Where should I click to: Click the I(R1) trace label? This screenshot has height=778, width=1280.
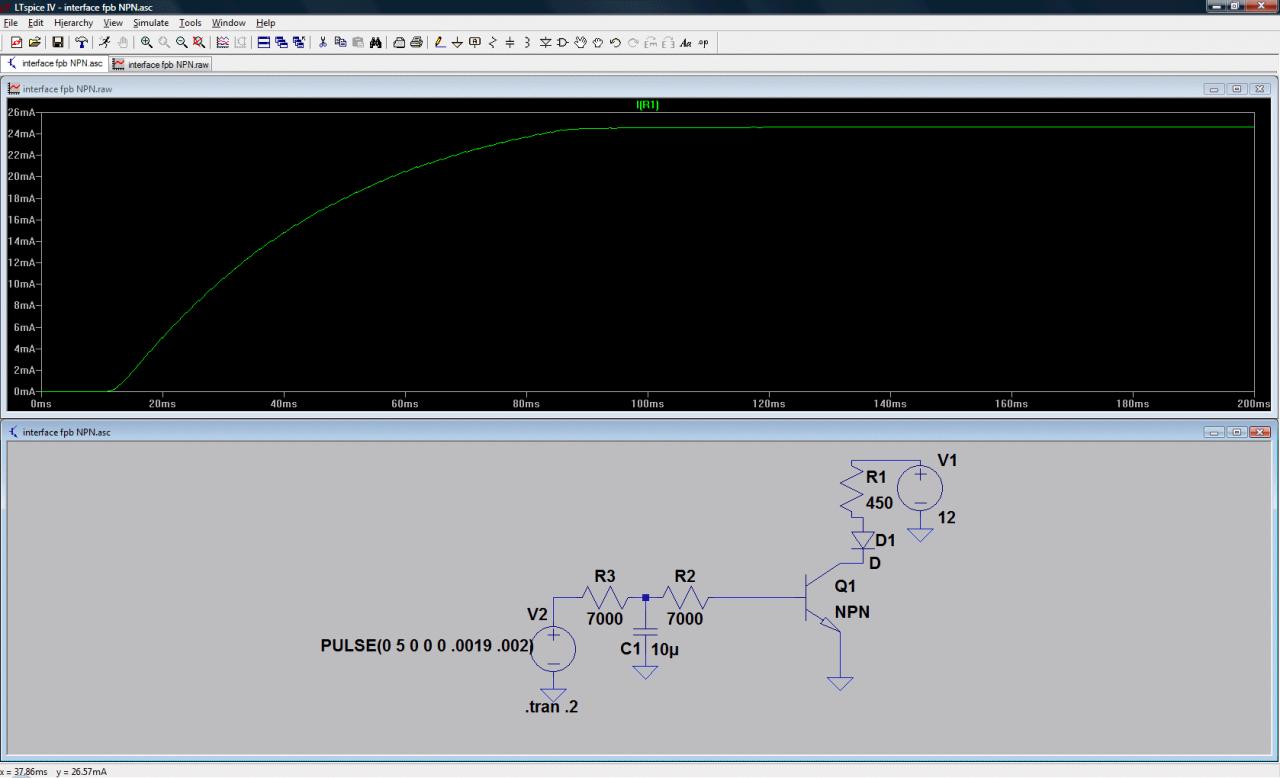pyautogui.click(x=648, y=105)
